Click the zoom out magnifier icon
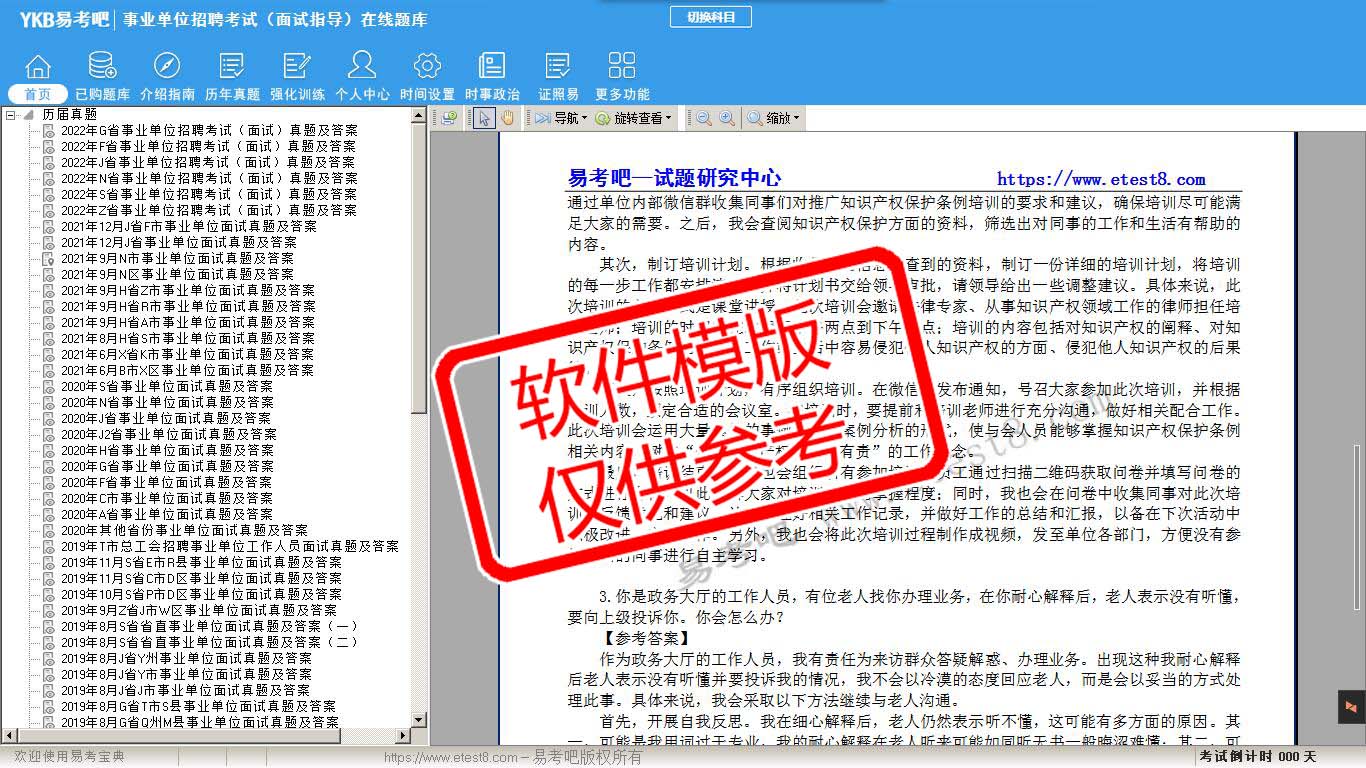1366x768 pixels. click(x=704, y=118)
